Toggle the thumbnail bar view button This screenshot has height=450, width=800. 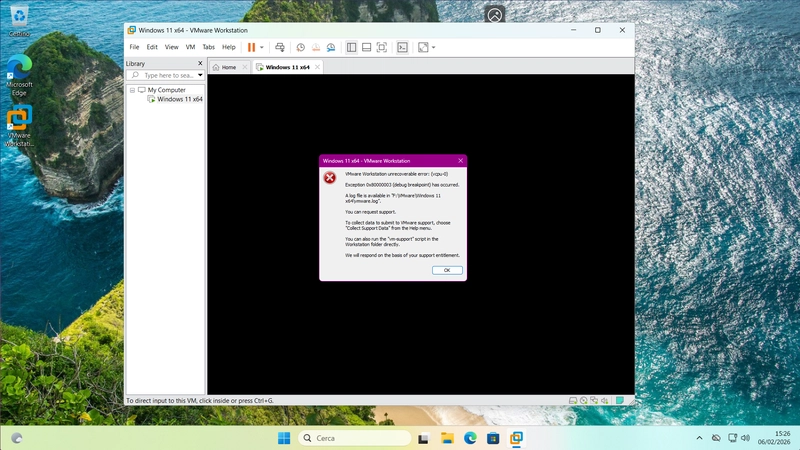tap(366, 47)
